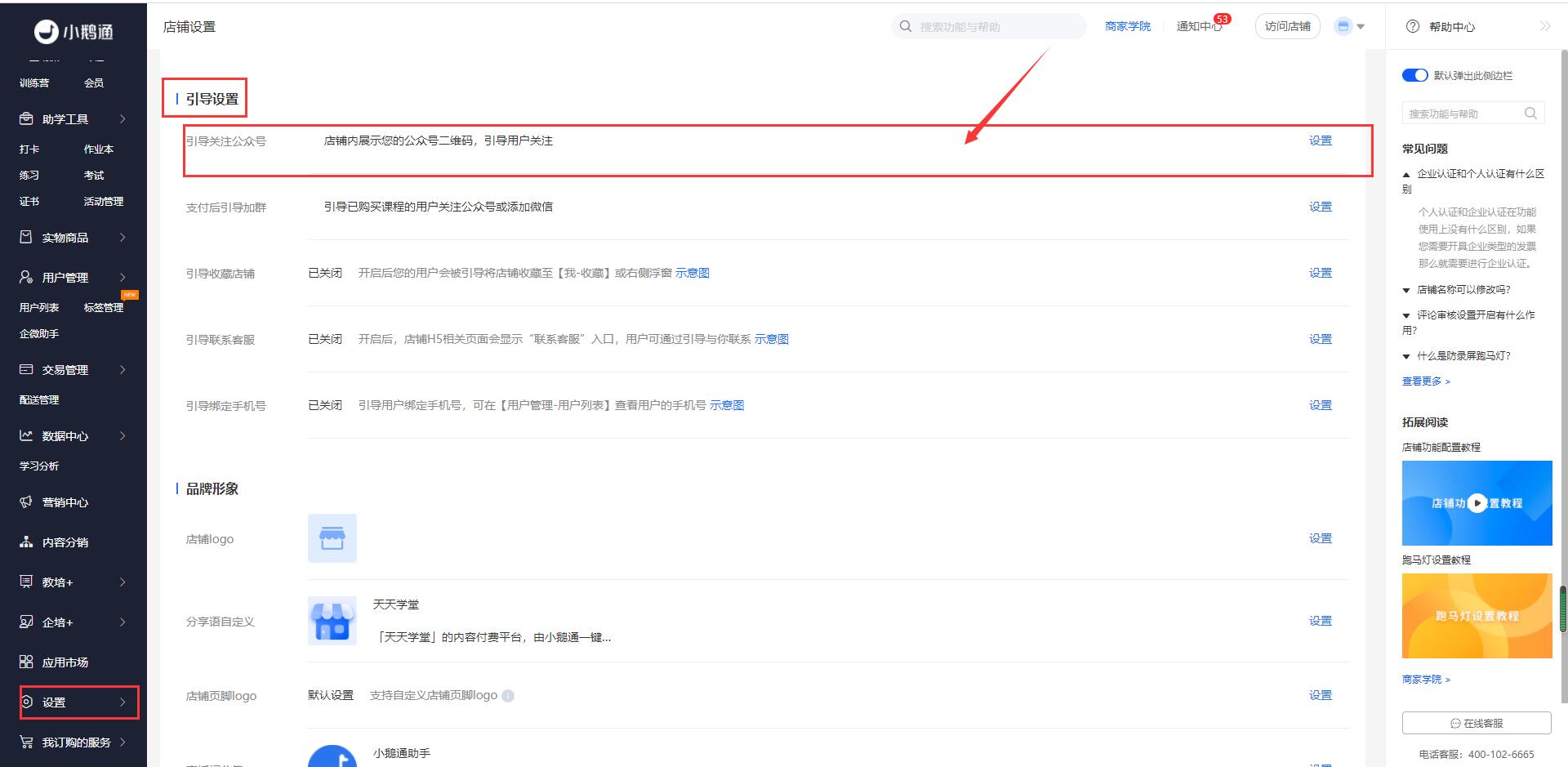
Task: Click the 营销中心 megaphone icon
Action: click(x=26, y=502)
